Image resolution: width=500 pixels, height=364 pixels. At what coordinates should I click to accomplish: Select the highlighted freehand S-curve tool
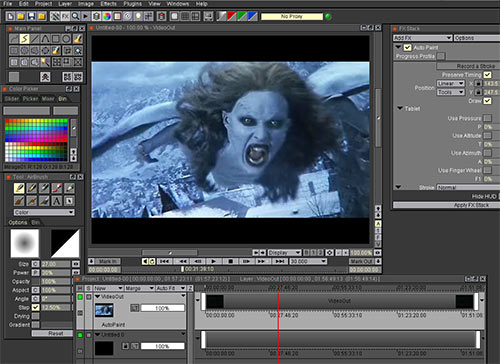tap(24, 39)
